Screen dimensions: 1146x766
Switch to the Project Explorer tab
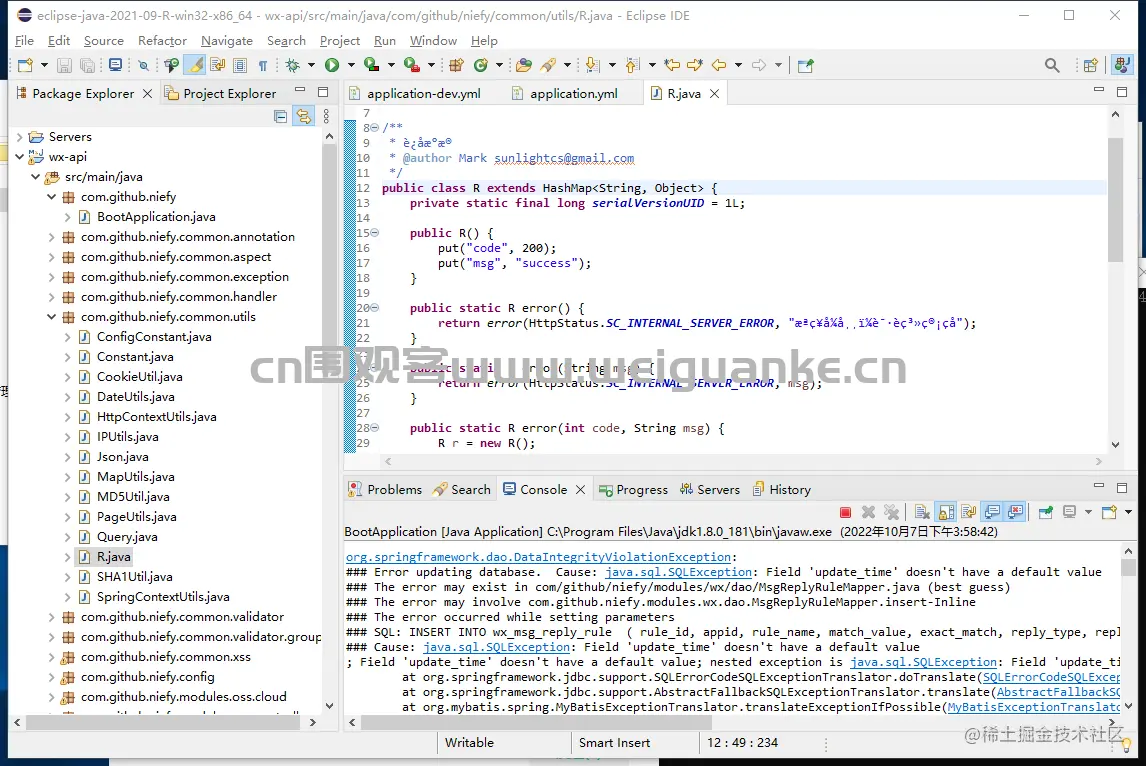(x=221, y=94)
